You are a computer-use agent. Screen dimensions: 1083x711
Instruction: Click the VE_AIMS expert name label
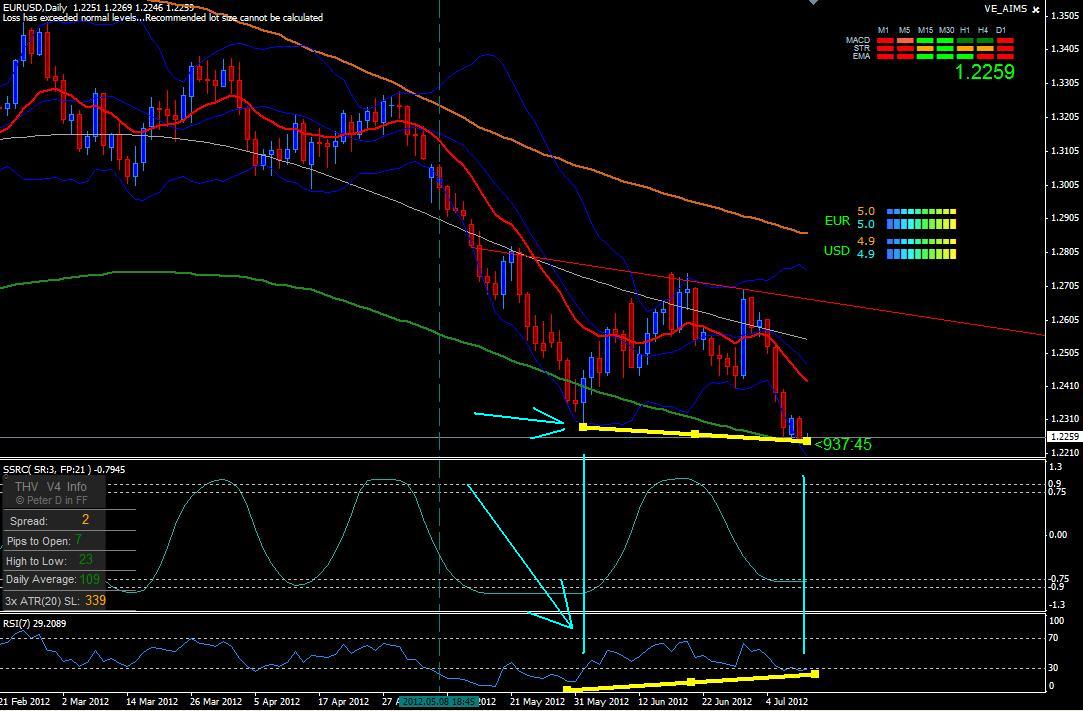pos(1006,9)
